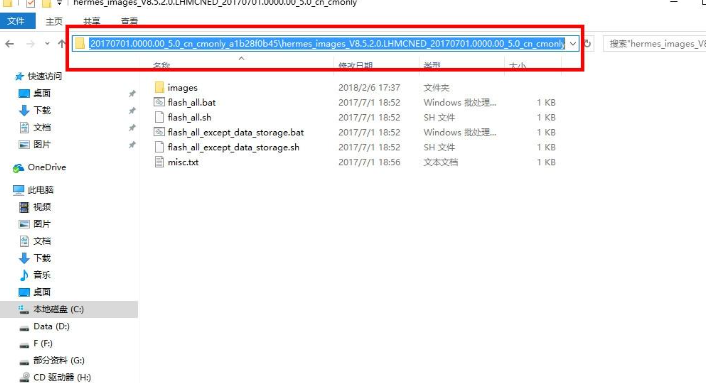The width and height of the screenshot is (706, 383).
Task: Expand the address bar history dropdown
Action: [x=573, y=44]
